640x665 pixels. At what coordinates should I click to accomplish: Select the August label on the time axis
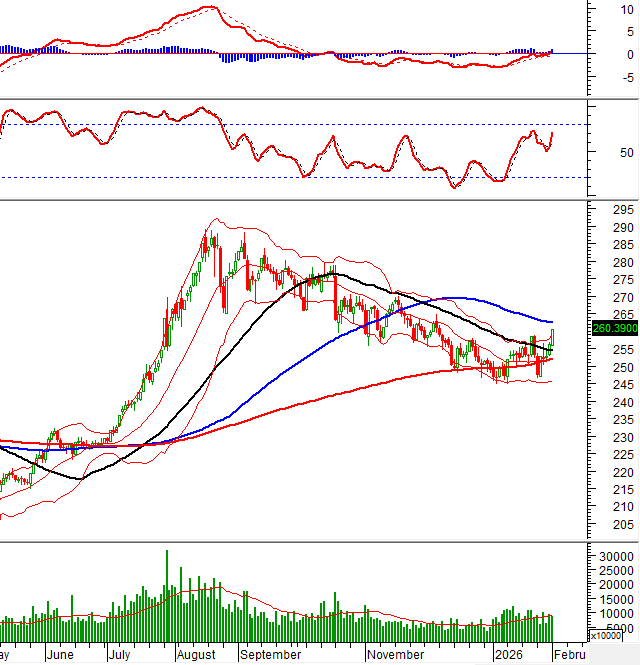[196, 655]
